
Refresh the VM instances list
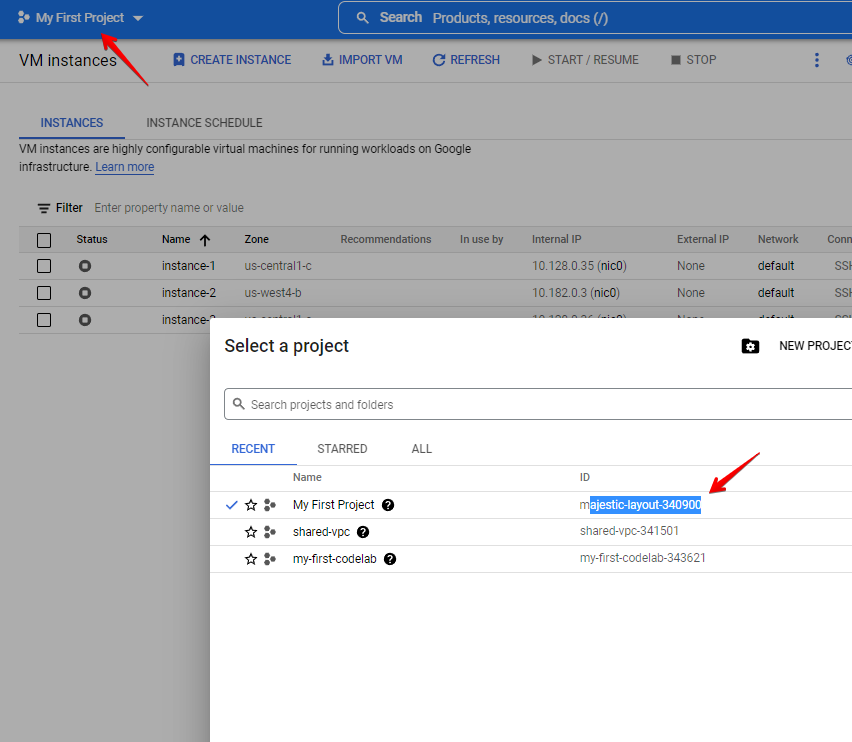pyautogui.click(x=466, y=60)
